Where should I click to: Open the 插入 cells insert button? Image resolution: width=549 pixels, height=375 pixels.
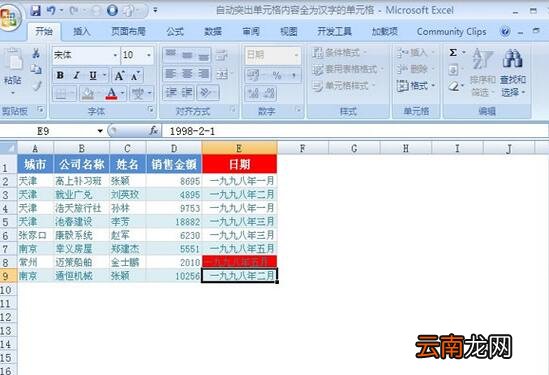point(416,53)
